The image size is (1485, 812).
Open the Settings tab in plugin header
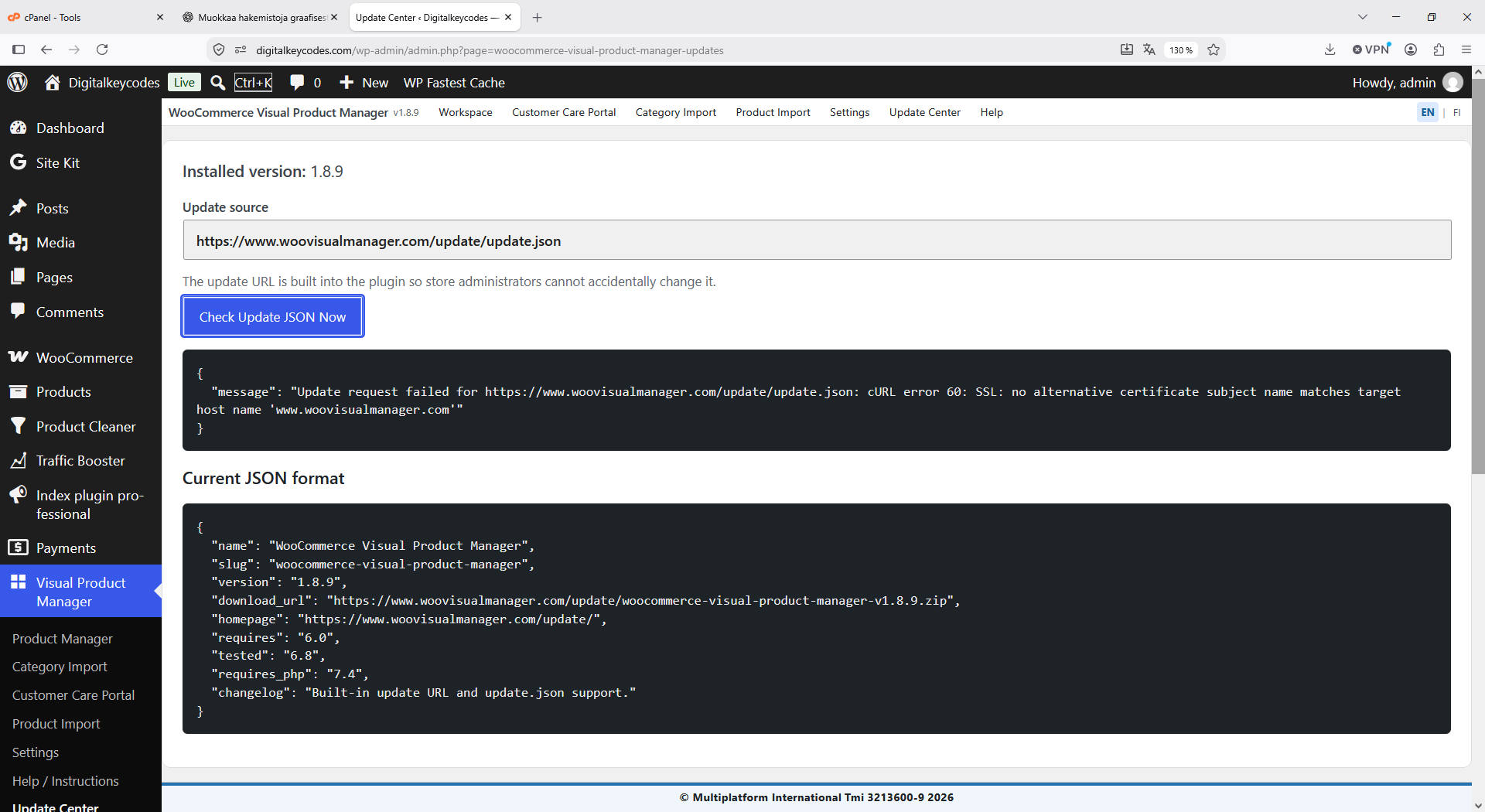pos(849,112)
